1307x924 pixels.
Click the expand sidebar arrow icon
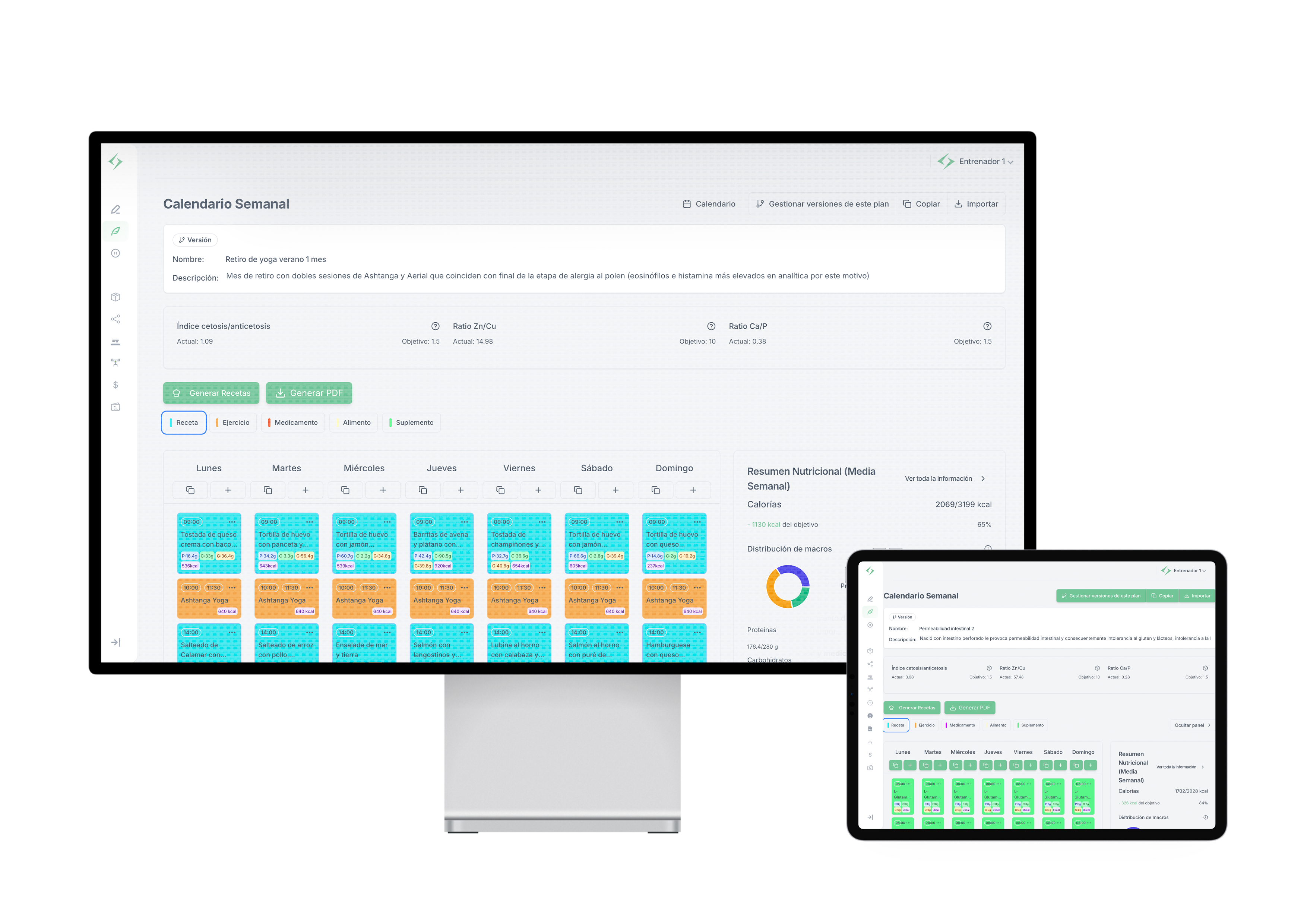(115, 642)
